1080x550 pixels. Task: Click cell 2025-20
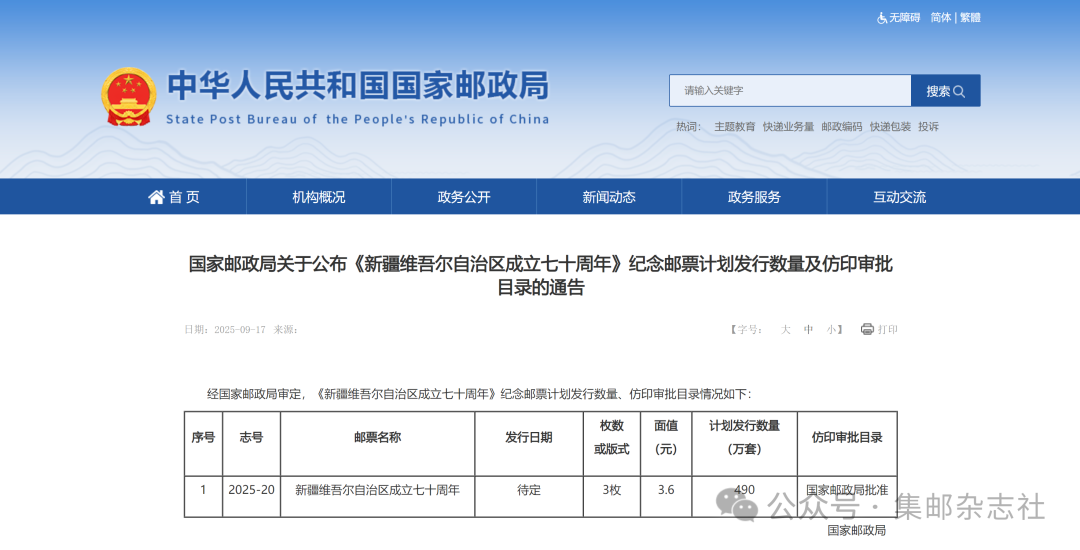click(251, 490)
